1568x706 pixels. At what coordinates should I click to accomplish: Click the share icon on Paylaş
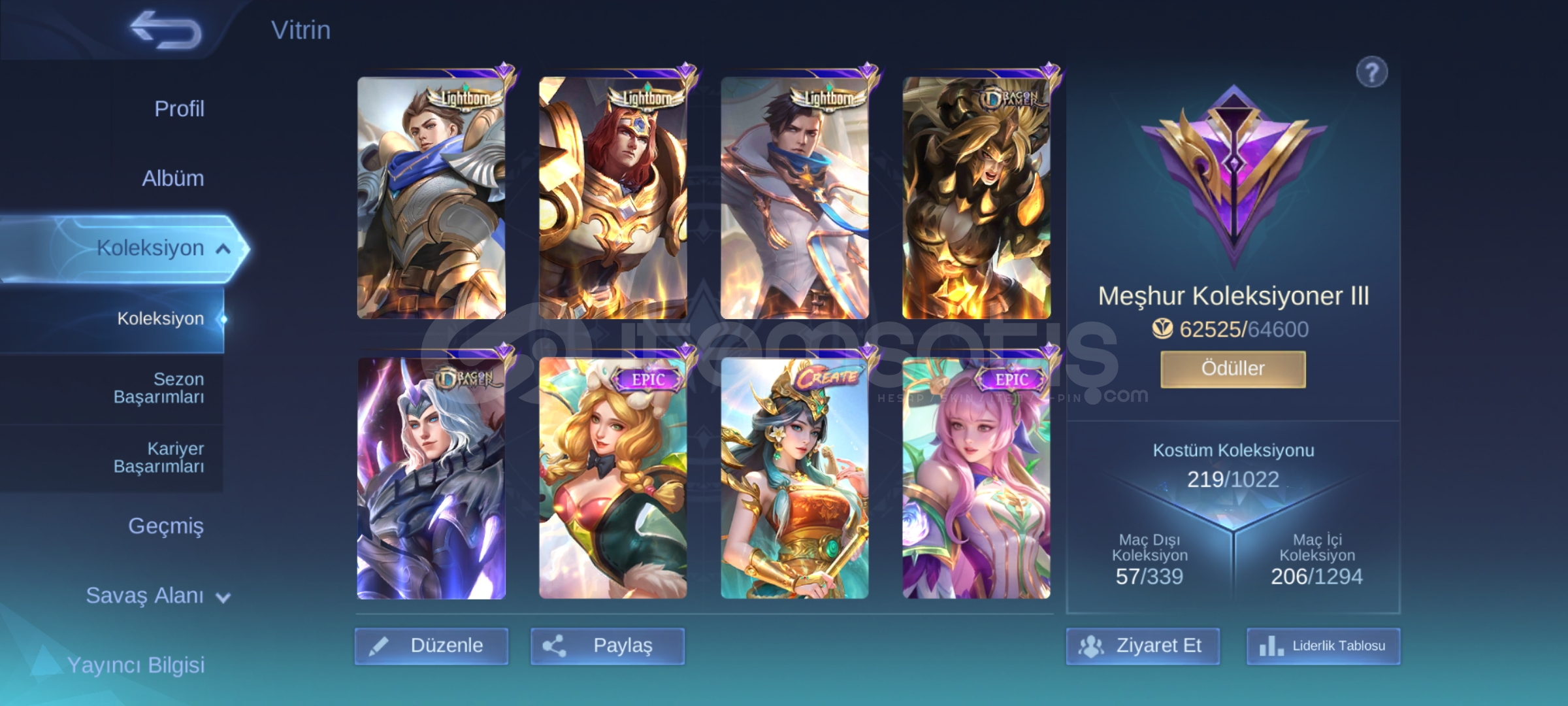554,646
